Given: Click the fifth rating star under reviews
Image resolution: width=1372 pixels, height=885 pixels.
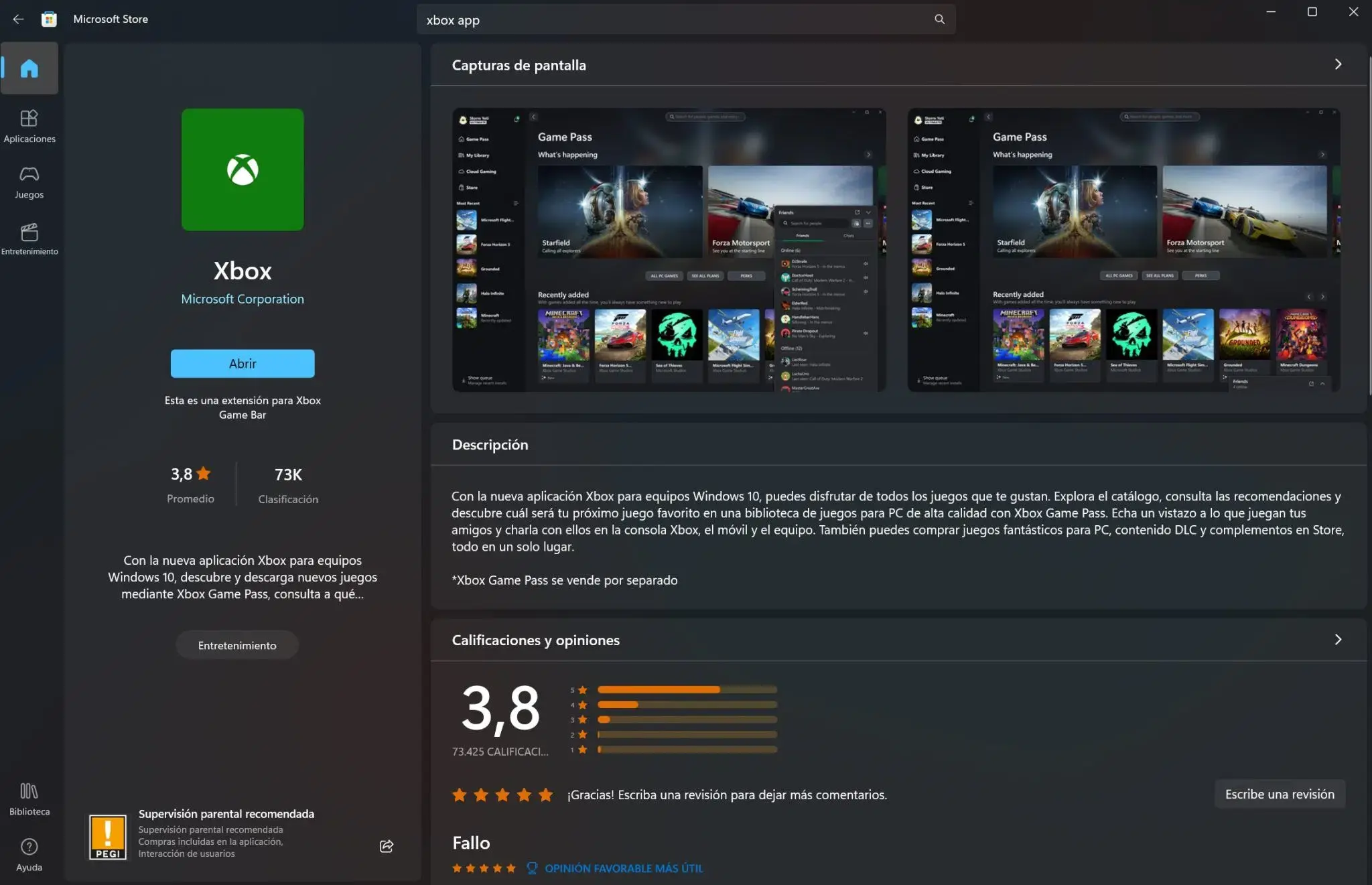Looking at the screenshot, I should tap(546, 795).
